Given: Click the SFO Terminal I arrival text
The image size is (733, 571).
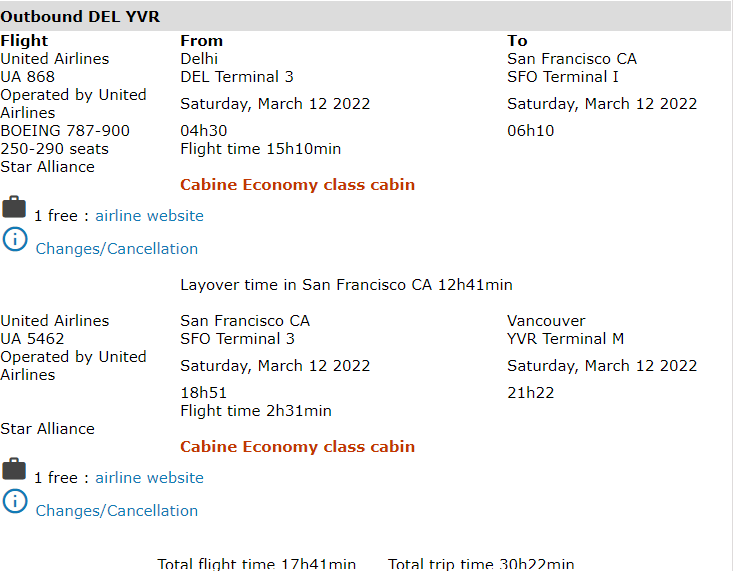Looking at the screenshot, I should tap(563, 77).
